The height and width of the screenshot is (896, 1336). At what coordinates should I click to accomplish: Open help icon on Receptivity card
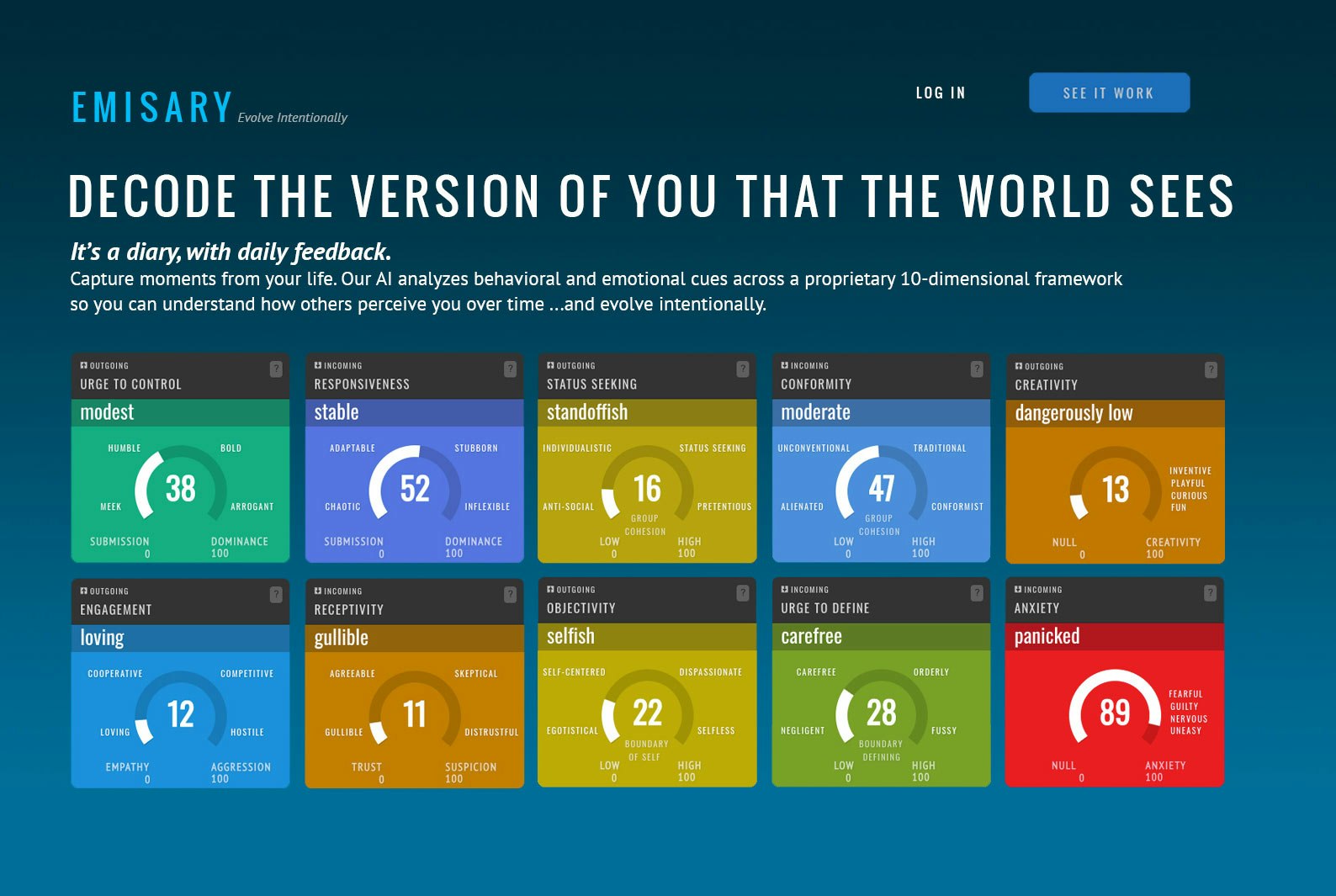coord(510,594)
